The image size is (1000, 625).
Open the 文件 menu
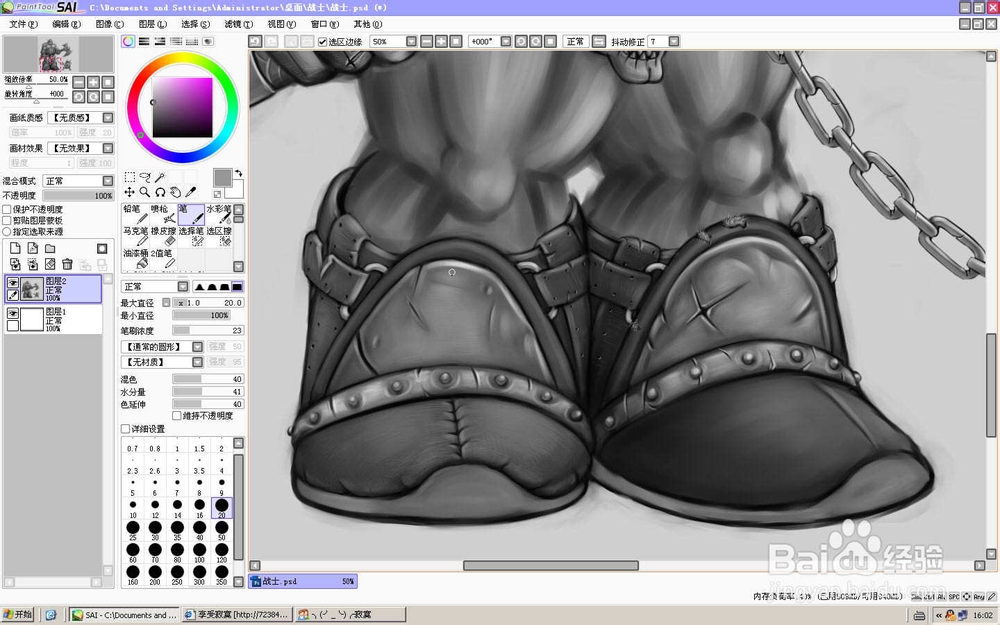23,24
